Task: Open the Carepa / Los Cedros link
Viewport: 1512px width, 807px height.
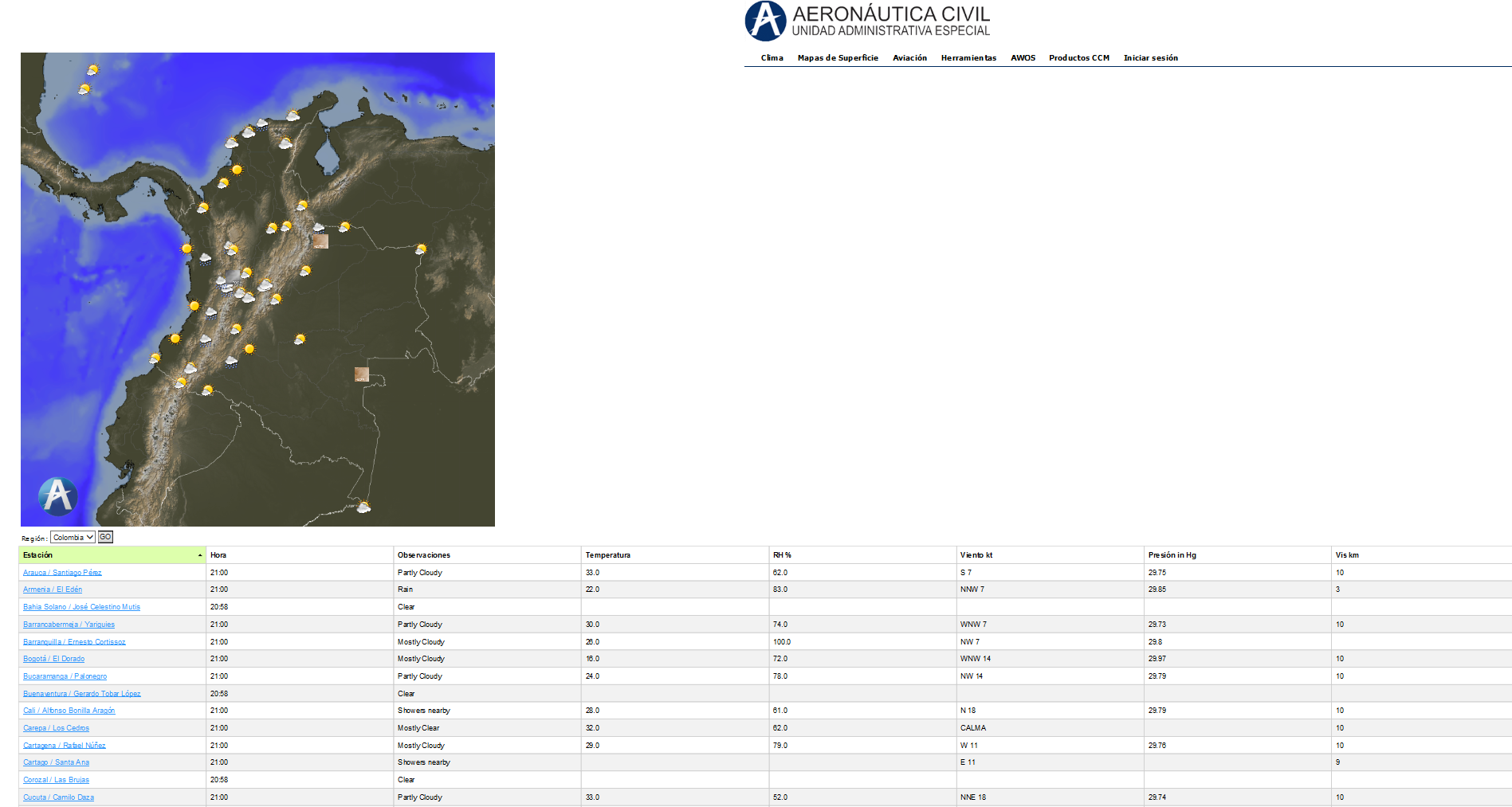Action: pyautogui.click(x=56, y=728)
